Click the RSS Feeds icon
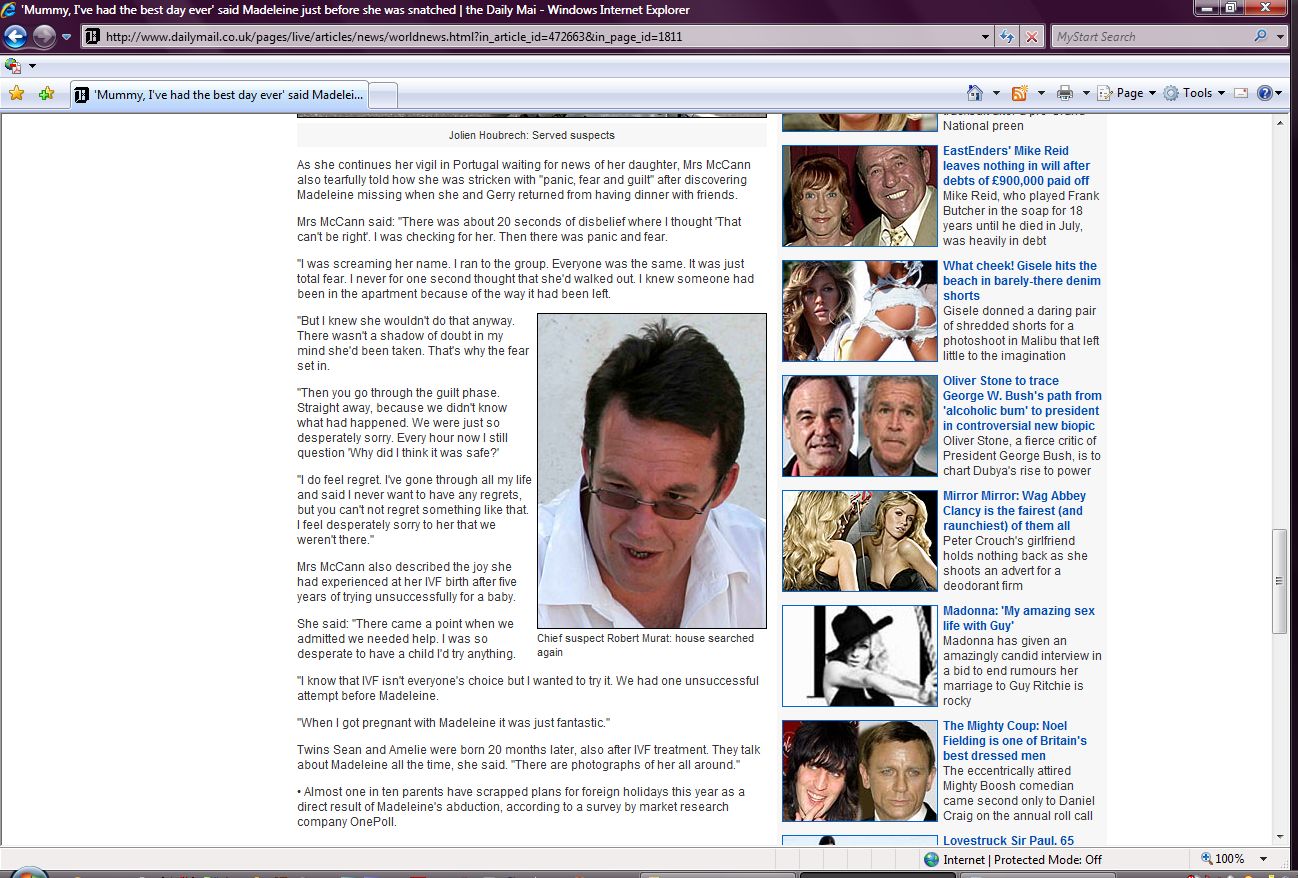Image resolution: width=1298 pixels, height=878 pixels. 1020,93
